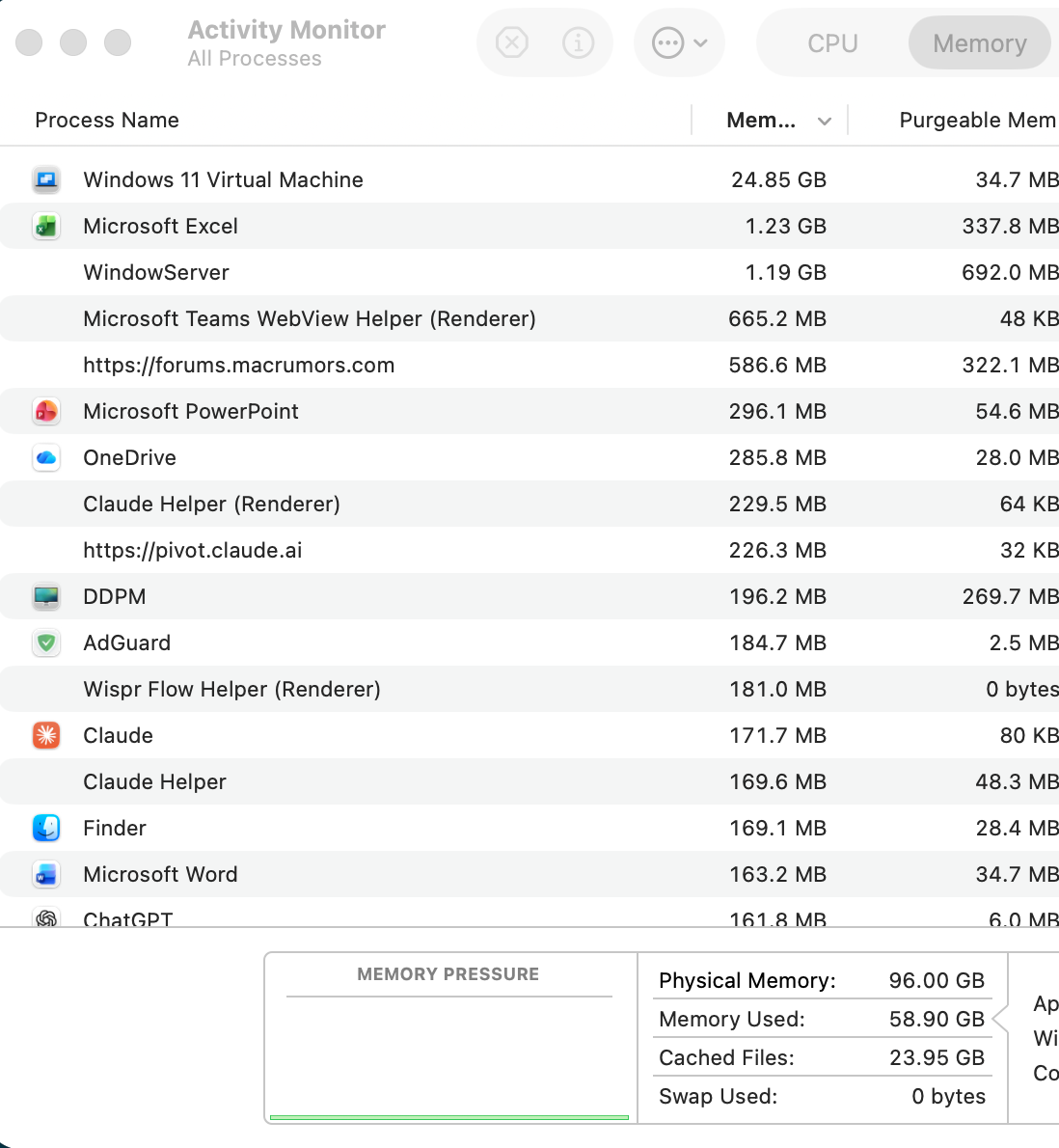Select the Claude Helper (Renderer) process
Screen dimensions: 1059x1148
point(529,504)
